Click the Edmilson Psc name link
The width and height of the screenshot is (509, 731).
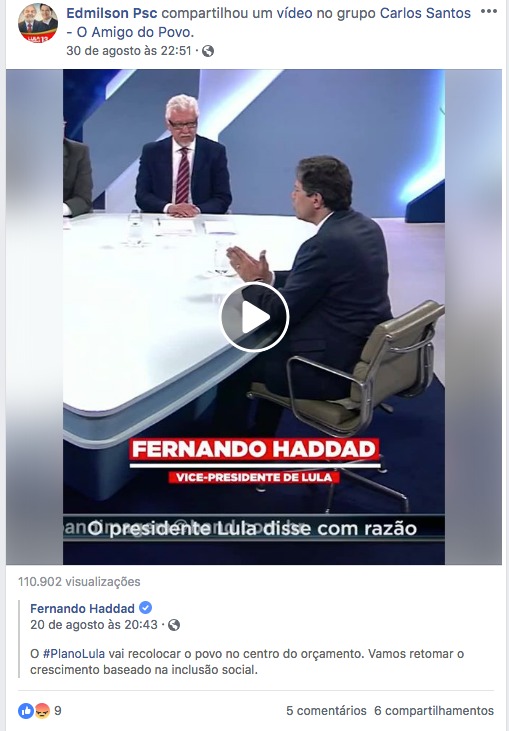[112, 13]
